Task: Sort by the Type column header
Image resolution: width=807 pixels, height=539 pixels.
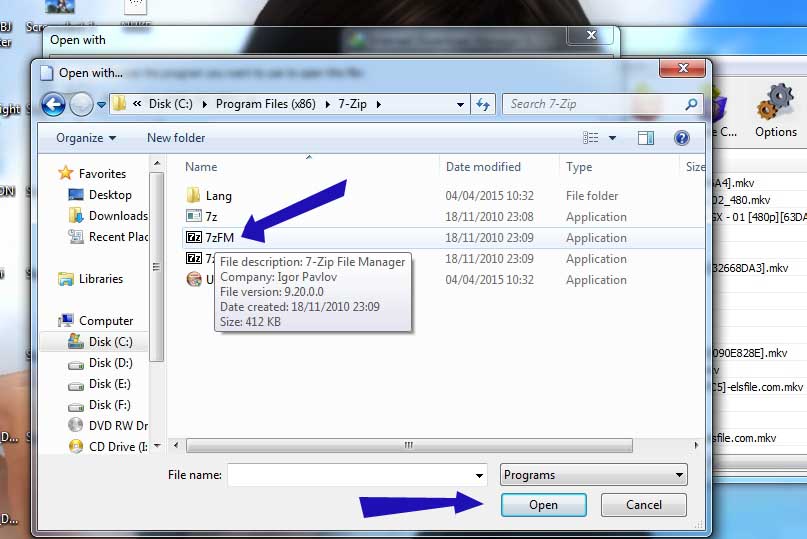Action: tap(579, 167)
